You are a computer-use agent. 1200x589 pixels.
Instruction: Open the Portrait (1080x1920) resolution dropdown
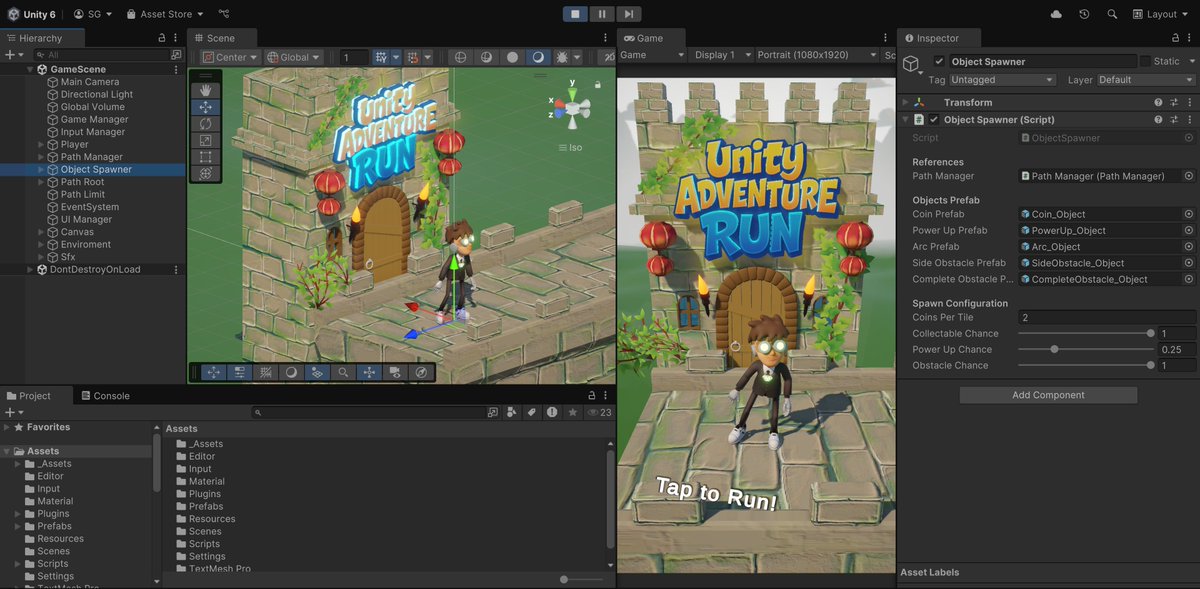[816, 55]
